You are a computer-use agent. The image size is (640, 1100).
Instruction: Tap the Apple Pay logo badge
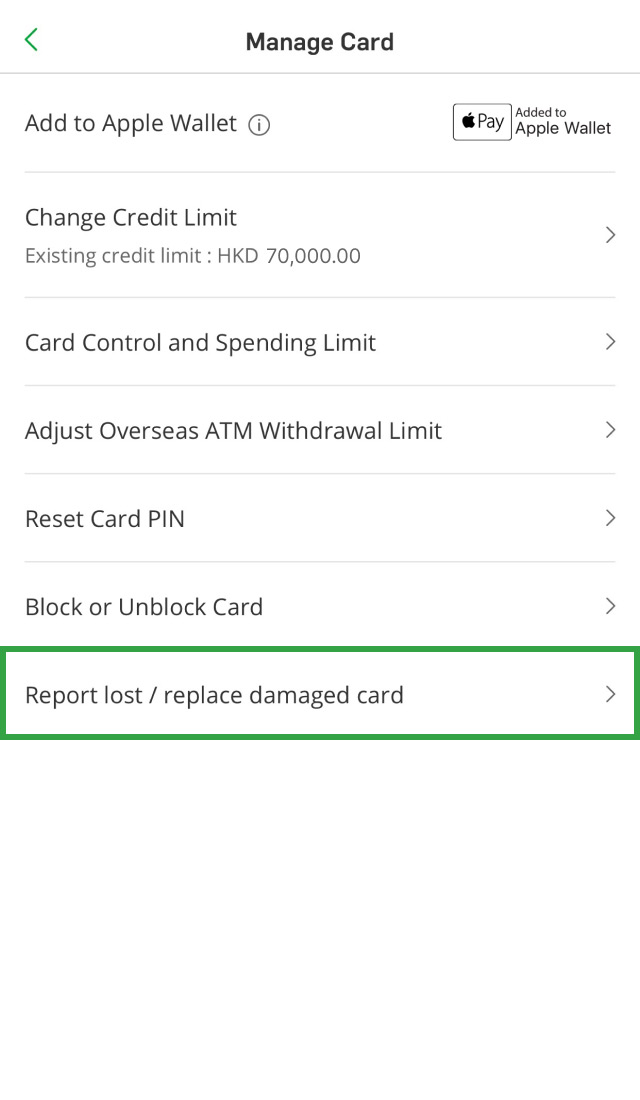coord(482,122)
